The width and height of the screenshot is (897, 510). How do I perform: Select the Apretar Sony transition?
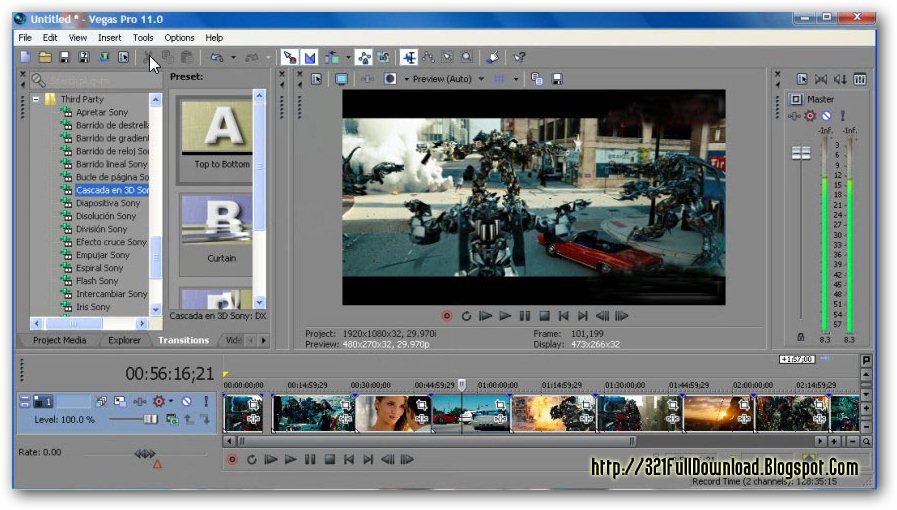click(x=102, y=112)
